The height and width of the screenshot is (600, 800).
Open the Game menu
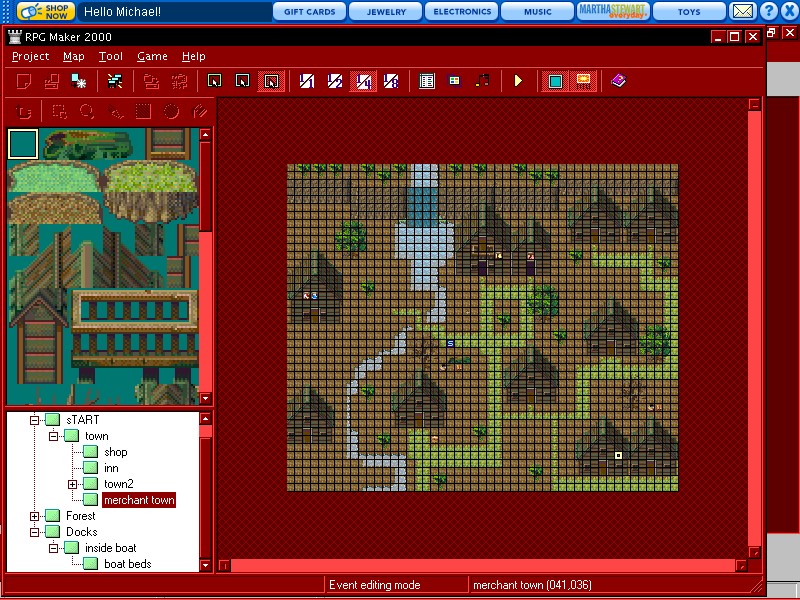pyautogui.click(x=152, y=56)
